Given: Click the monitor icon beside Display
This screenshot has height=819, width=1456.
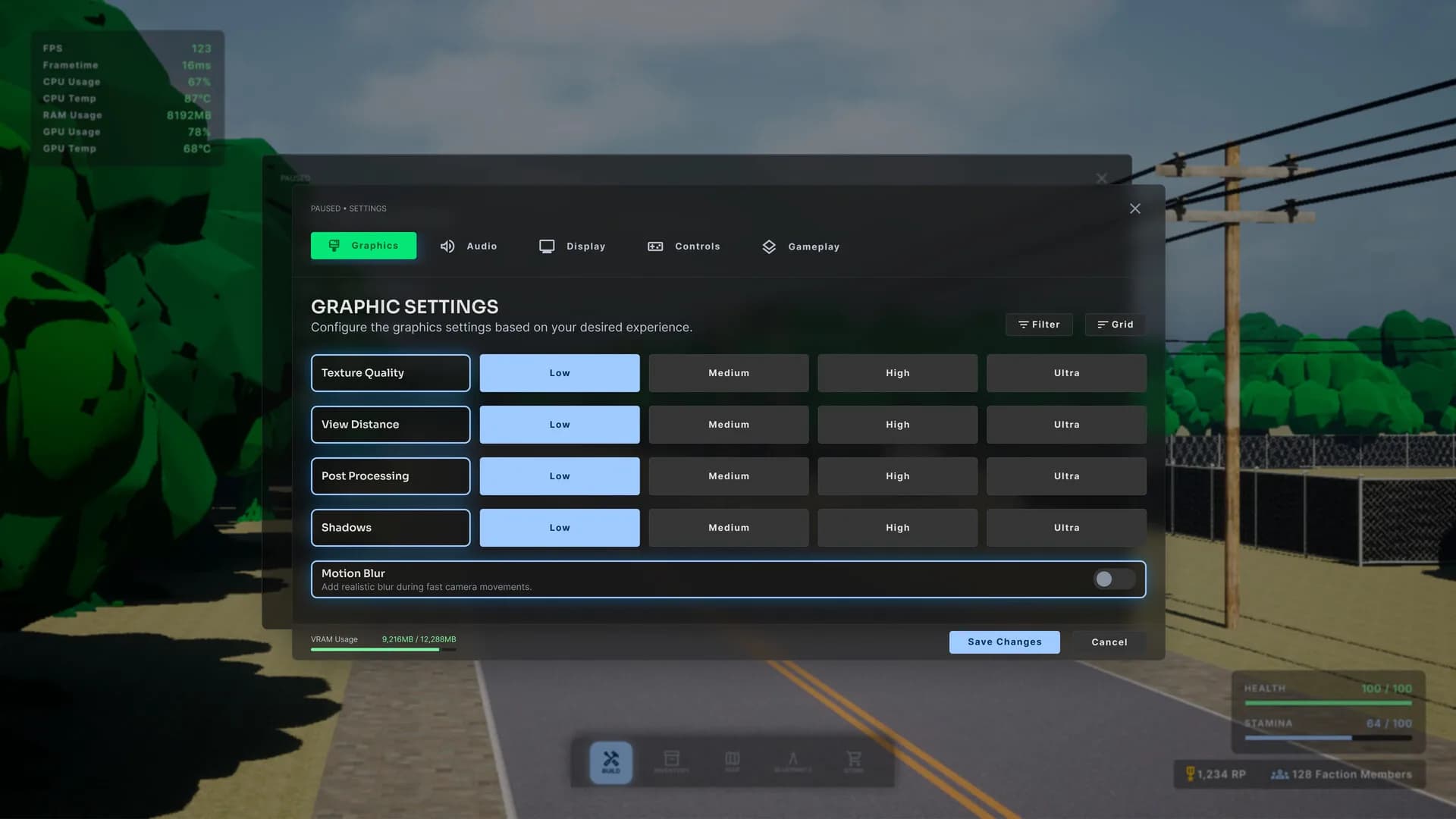Looking at the screenshot, I should pos(547,246).
